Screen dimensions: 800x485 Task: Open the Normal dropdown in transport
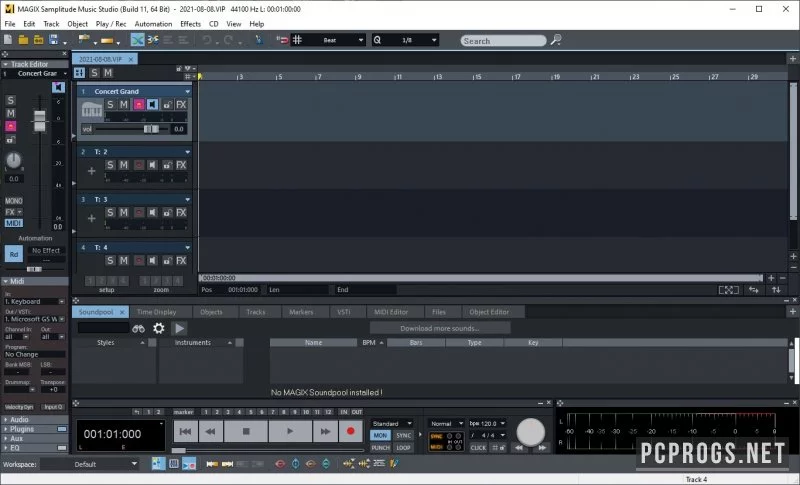point(446,423)
